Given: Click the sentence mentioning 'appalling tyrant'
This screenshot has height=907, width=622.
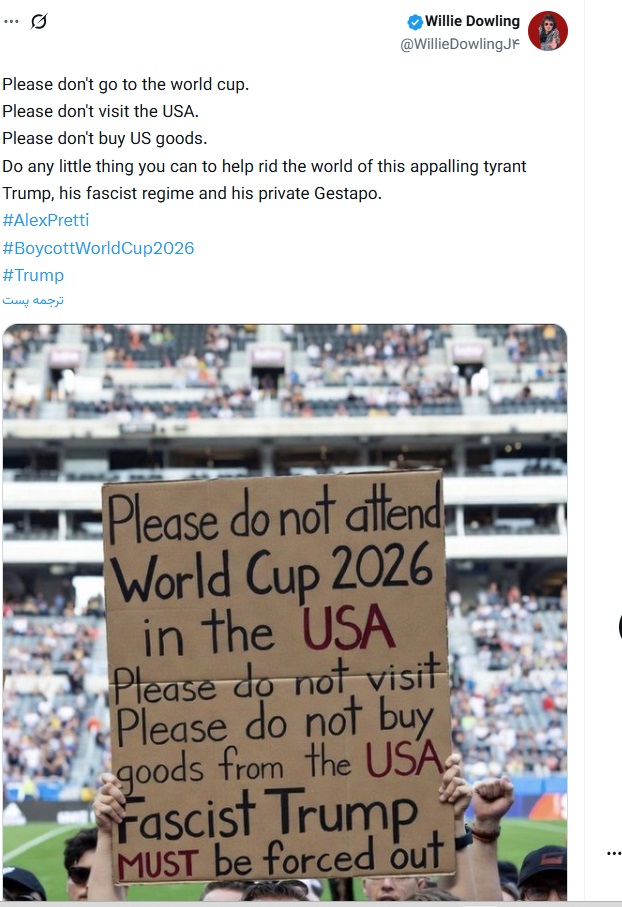Looking at the screenshot, I should click(264, 166).
